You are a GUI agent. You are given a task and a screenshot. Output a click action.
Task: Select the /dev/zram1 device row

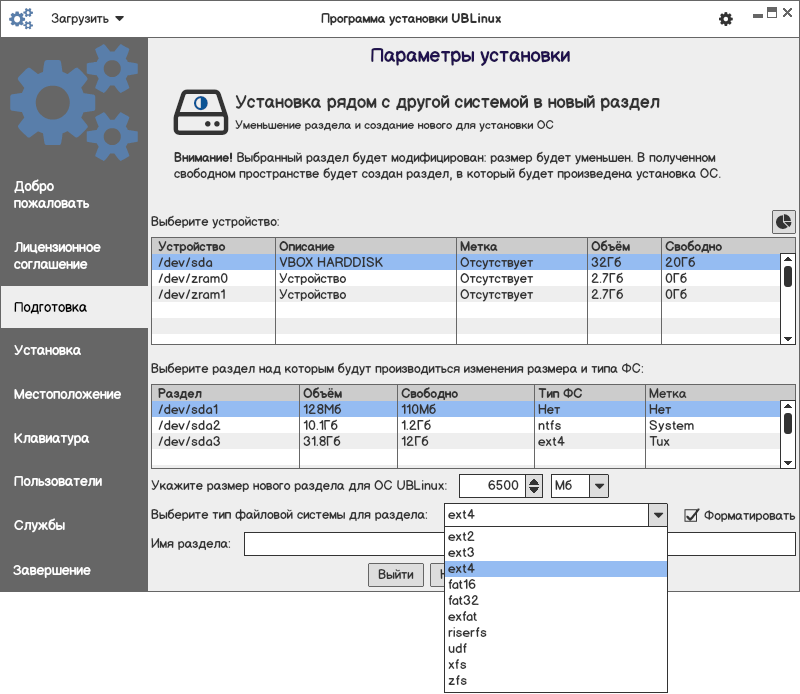tap(466, 294)
